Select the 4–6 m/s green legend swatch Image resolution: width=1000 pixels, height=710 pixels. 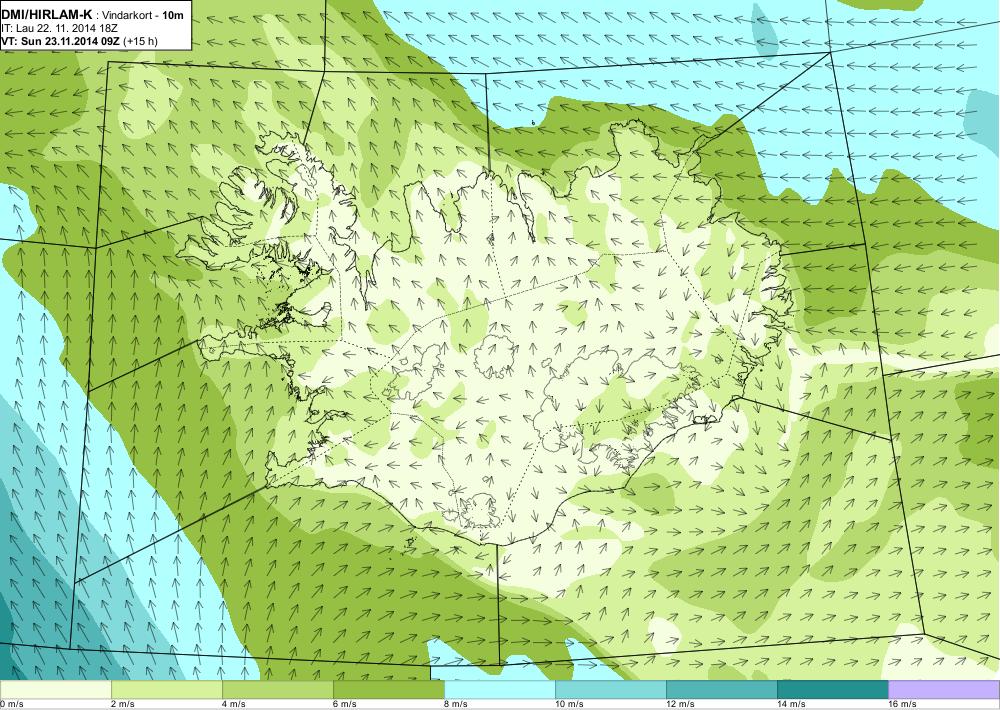point(277,690)
